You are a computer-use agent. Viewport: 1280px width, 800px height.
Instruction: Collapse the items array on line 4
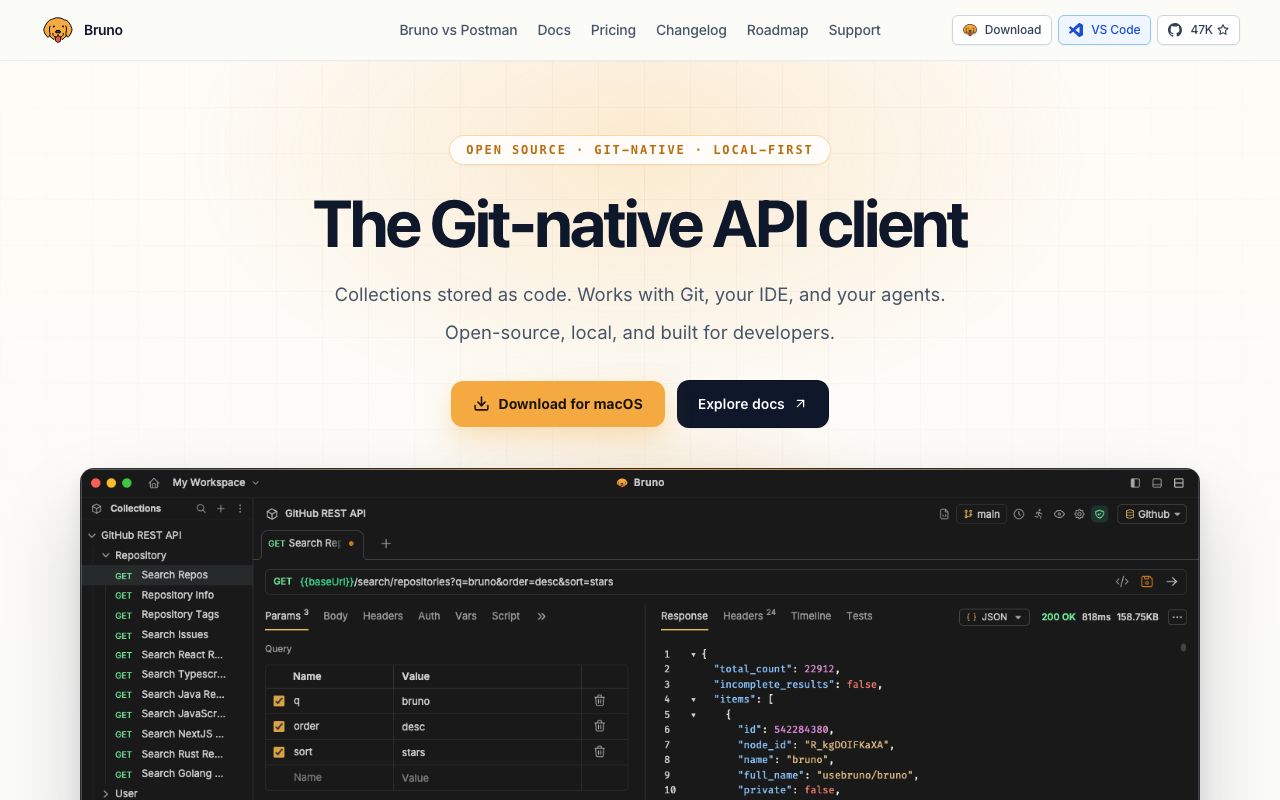pos(693,700)
